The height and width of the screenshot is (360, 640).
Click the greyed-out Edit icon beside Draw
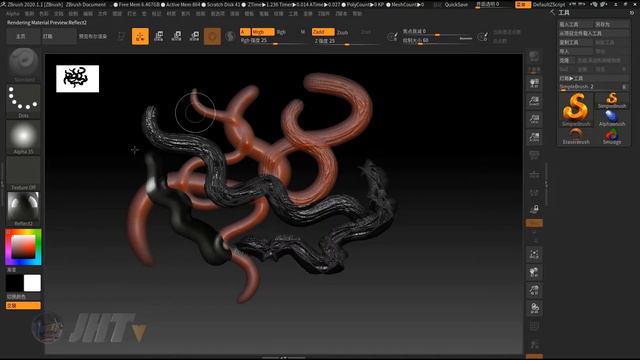[x=121, y=36]
